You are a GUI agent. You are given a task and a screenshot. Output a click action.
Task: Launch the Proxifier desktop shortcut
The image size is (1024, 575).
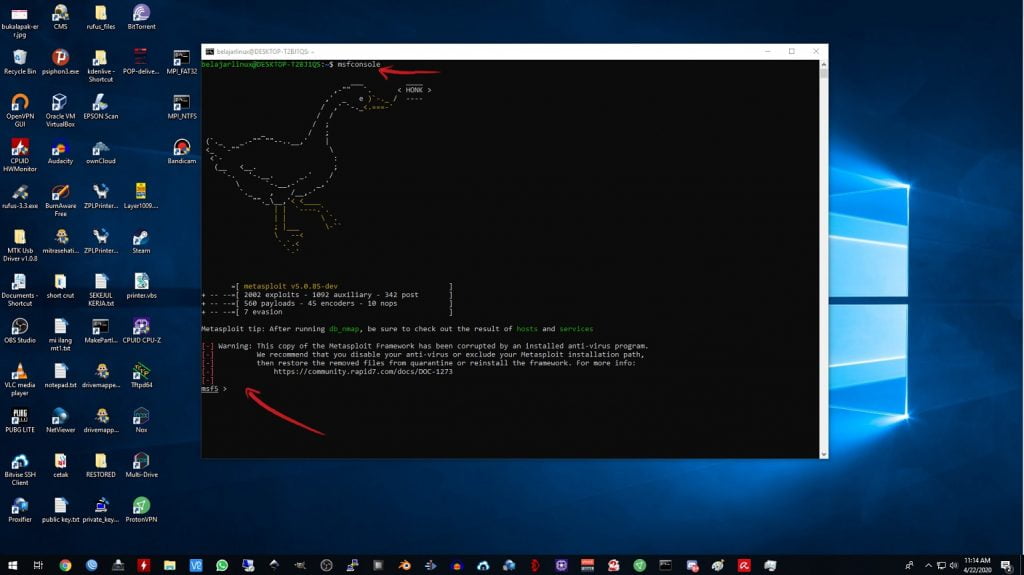pyautogui.click(x=20, y=510)
